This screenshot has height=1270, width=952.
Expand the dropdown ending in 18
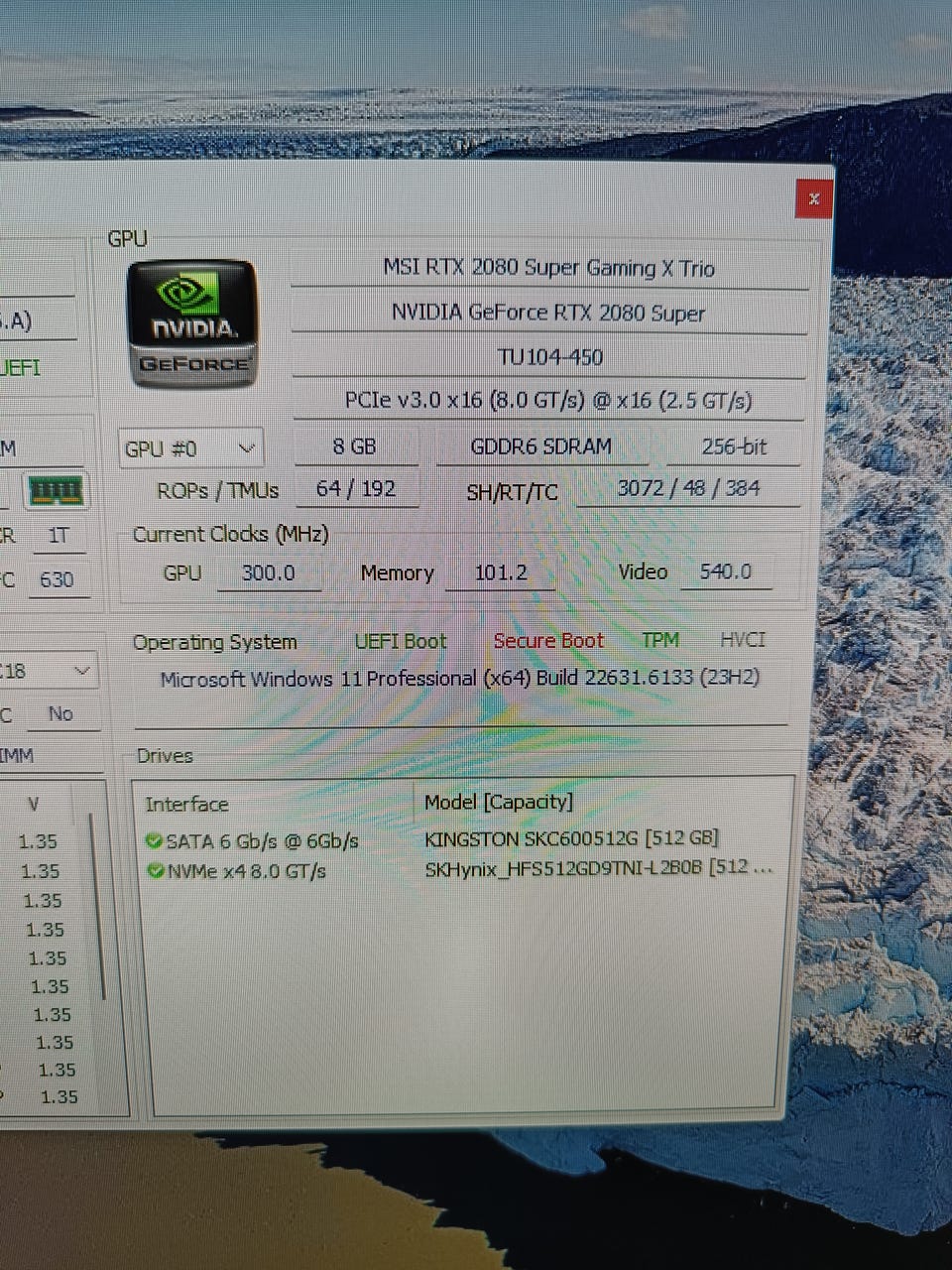[x=48, y=672]
